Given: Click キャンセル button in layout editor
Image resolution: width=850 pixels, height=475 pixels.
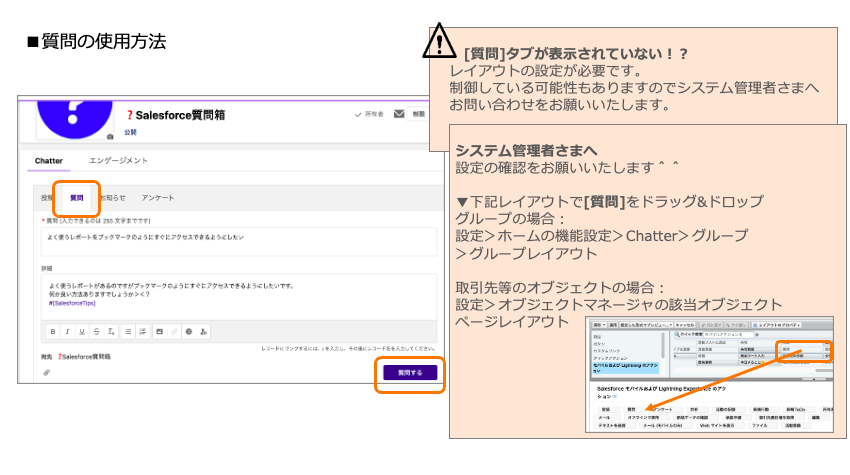Looking at the screenshot, I should pyautogui.click(x=685, y=325).
